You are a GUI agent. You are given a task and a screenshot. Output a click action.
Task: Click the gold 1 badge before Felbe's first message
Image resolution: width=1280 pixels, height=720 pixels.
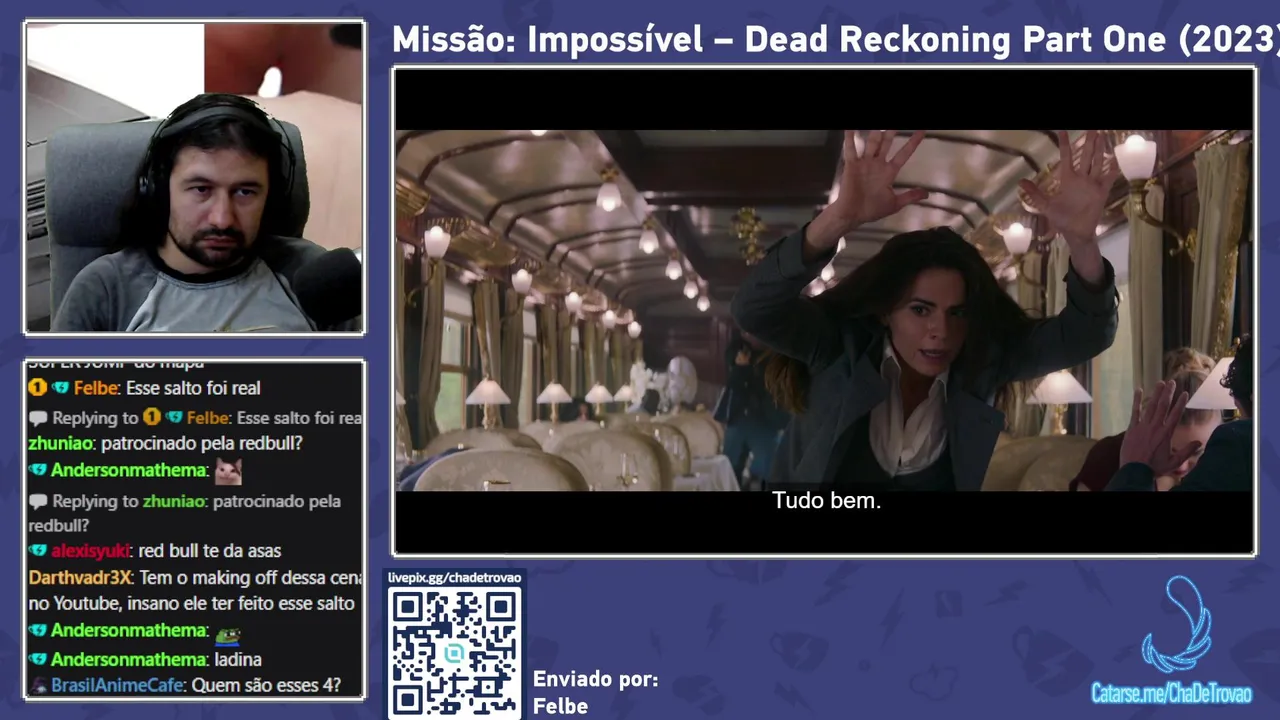click(x=37, y=388)
